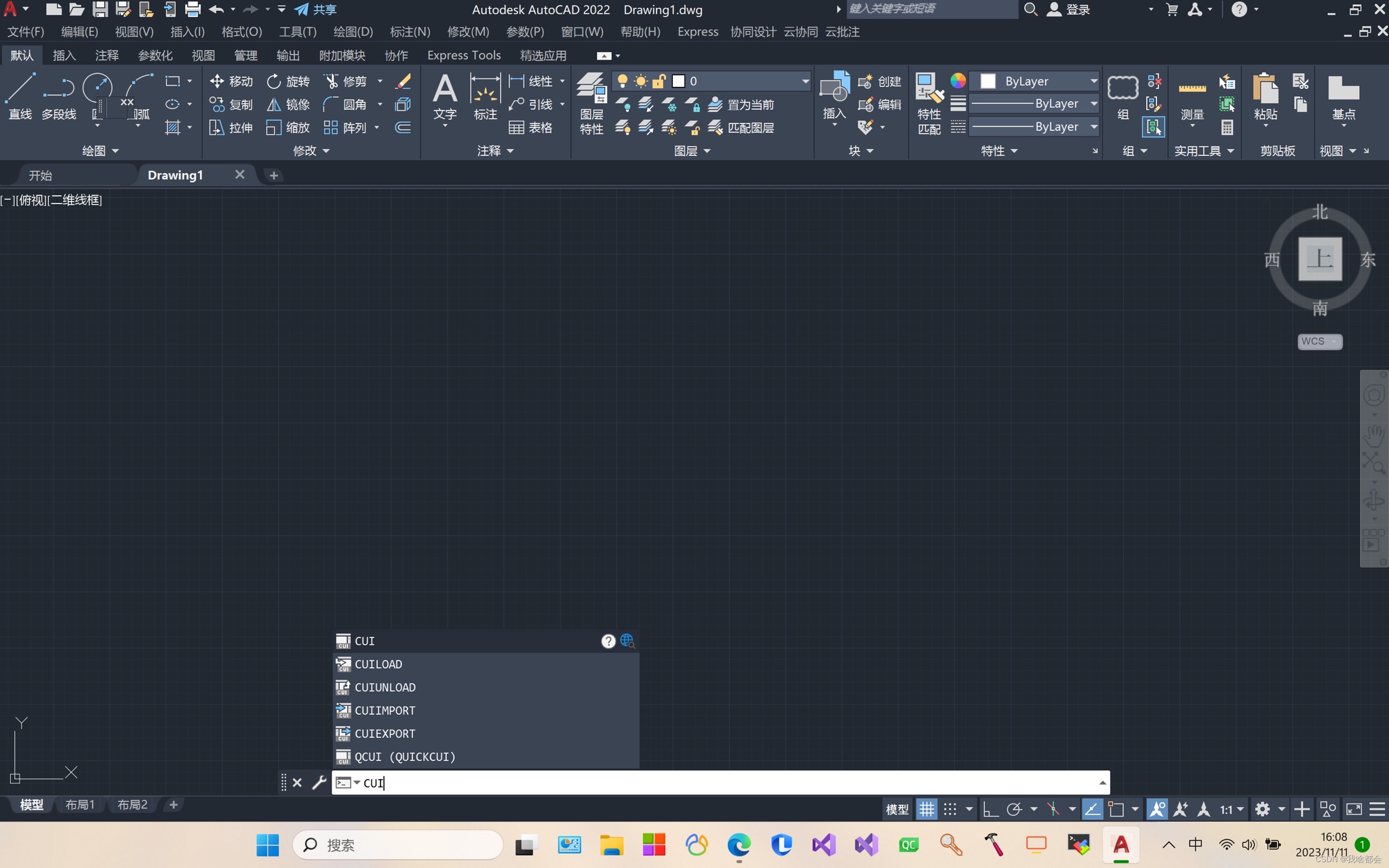This screenshot has height=868, width=1389.
Task: Click the 镜像 (Mirror) tool
Action: click(288, 104)
